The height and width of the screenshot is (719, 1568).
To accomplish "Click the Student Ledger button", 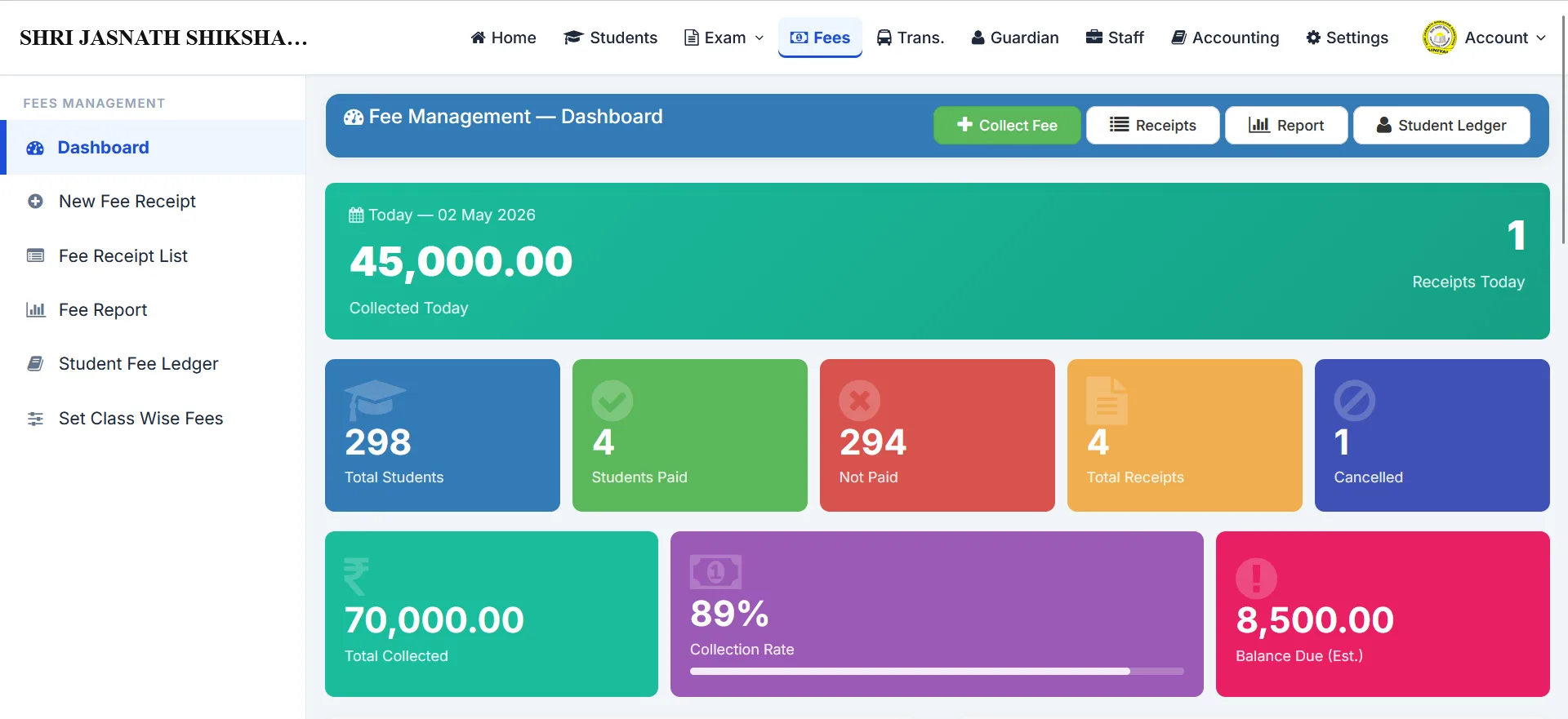I will coord(1441,125).
